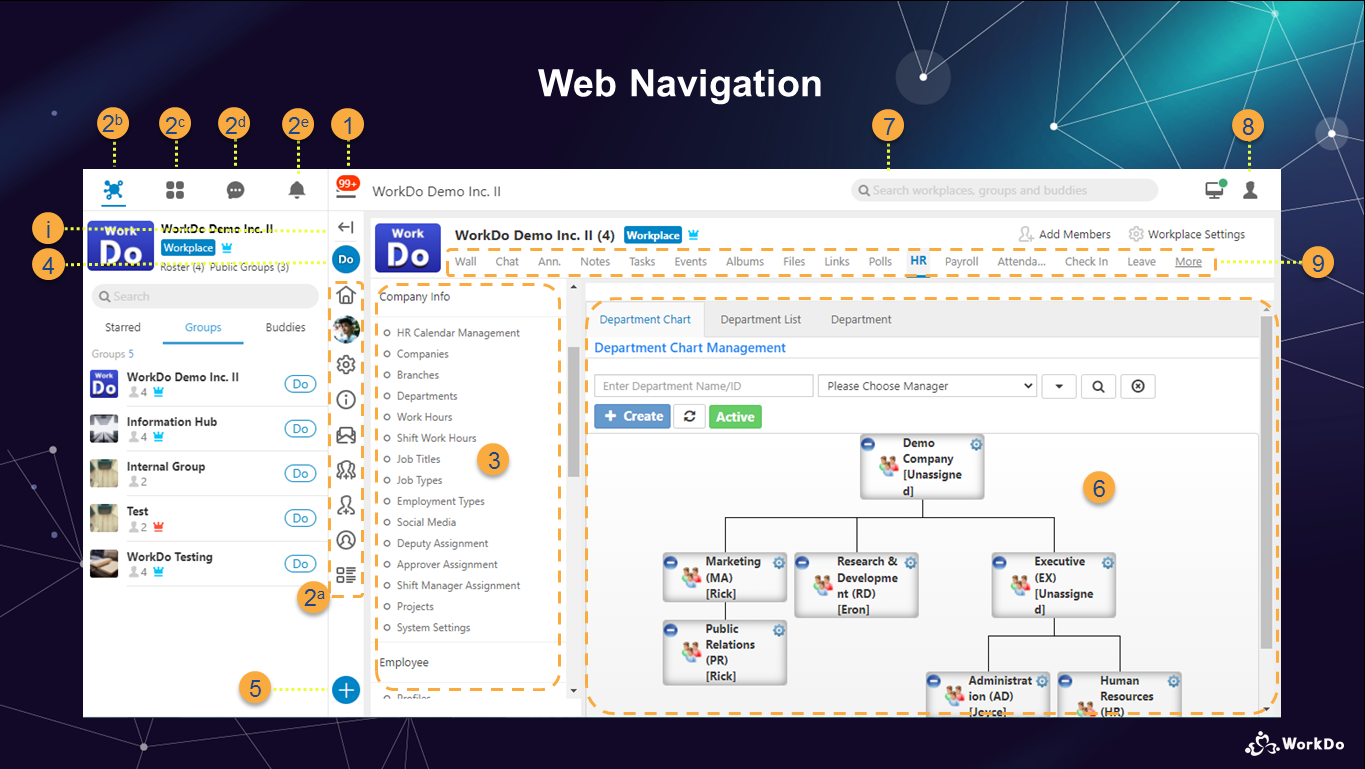Open the picture album icon in sidebar

(346, 435)
